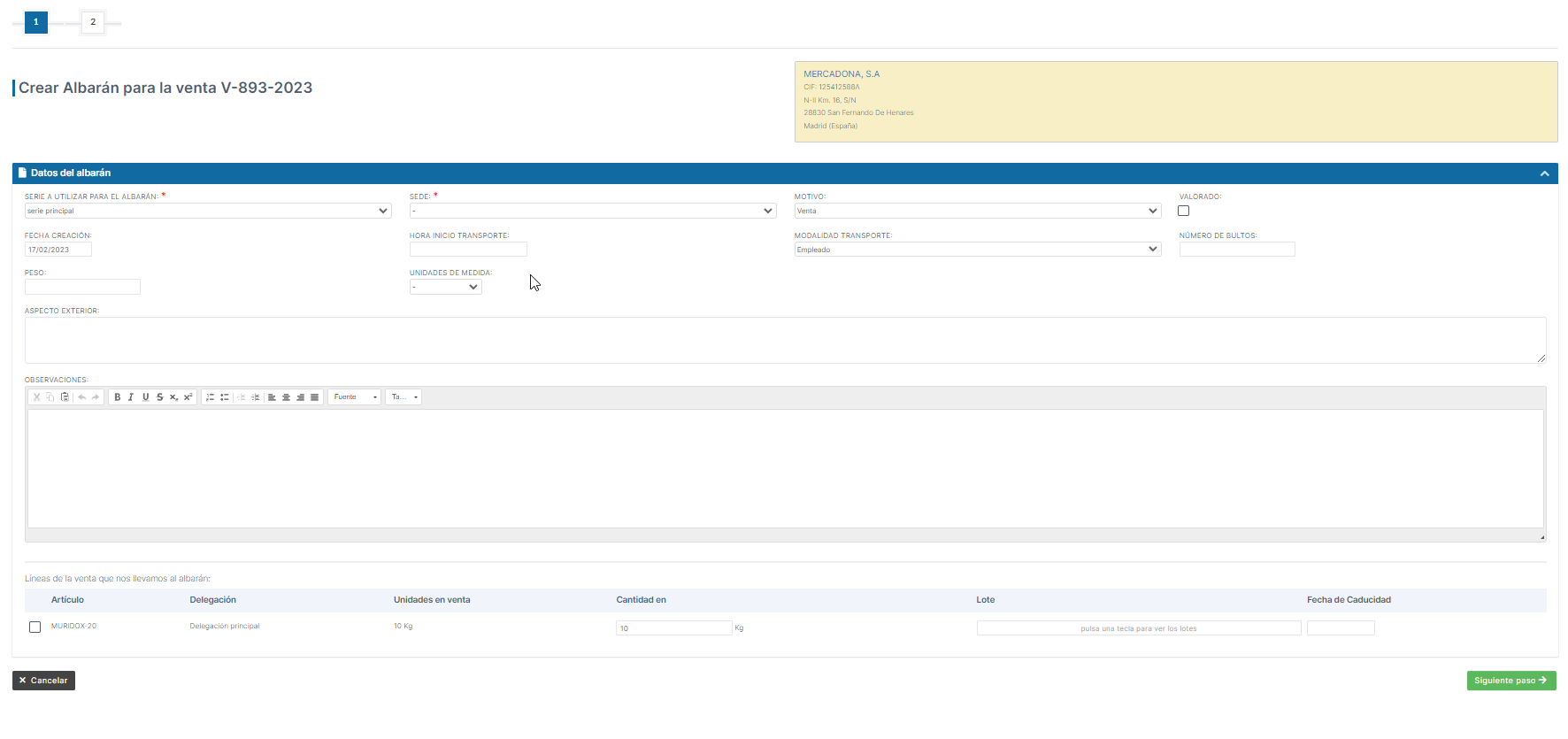The height and width of the screenshot is (739, 1568).
Task: Apply strikethrough formatting in the editor
Action: pyautogui.click(x=160, y=397)
